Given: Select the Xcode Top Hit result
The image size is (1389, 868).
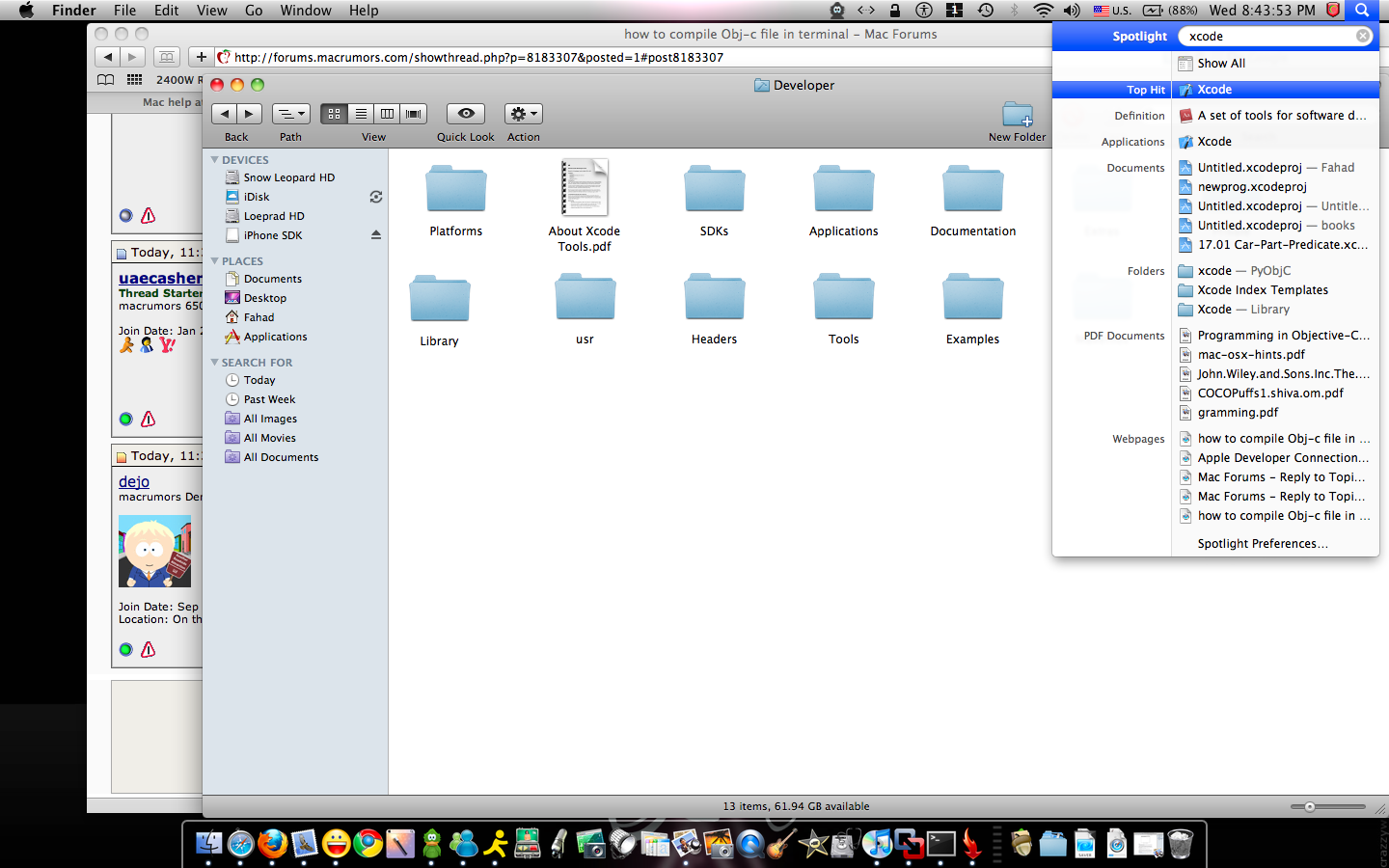Looking at the screenshot, I should click(1215, 90).
